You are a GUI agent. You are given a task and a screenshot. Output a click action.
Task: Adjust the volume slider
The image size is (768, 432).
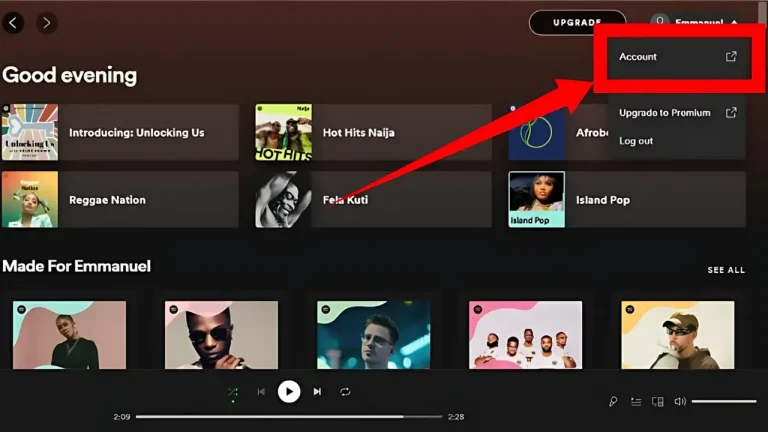pos(724,402)
